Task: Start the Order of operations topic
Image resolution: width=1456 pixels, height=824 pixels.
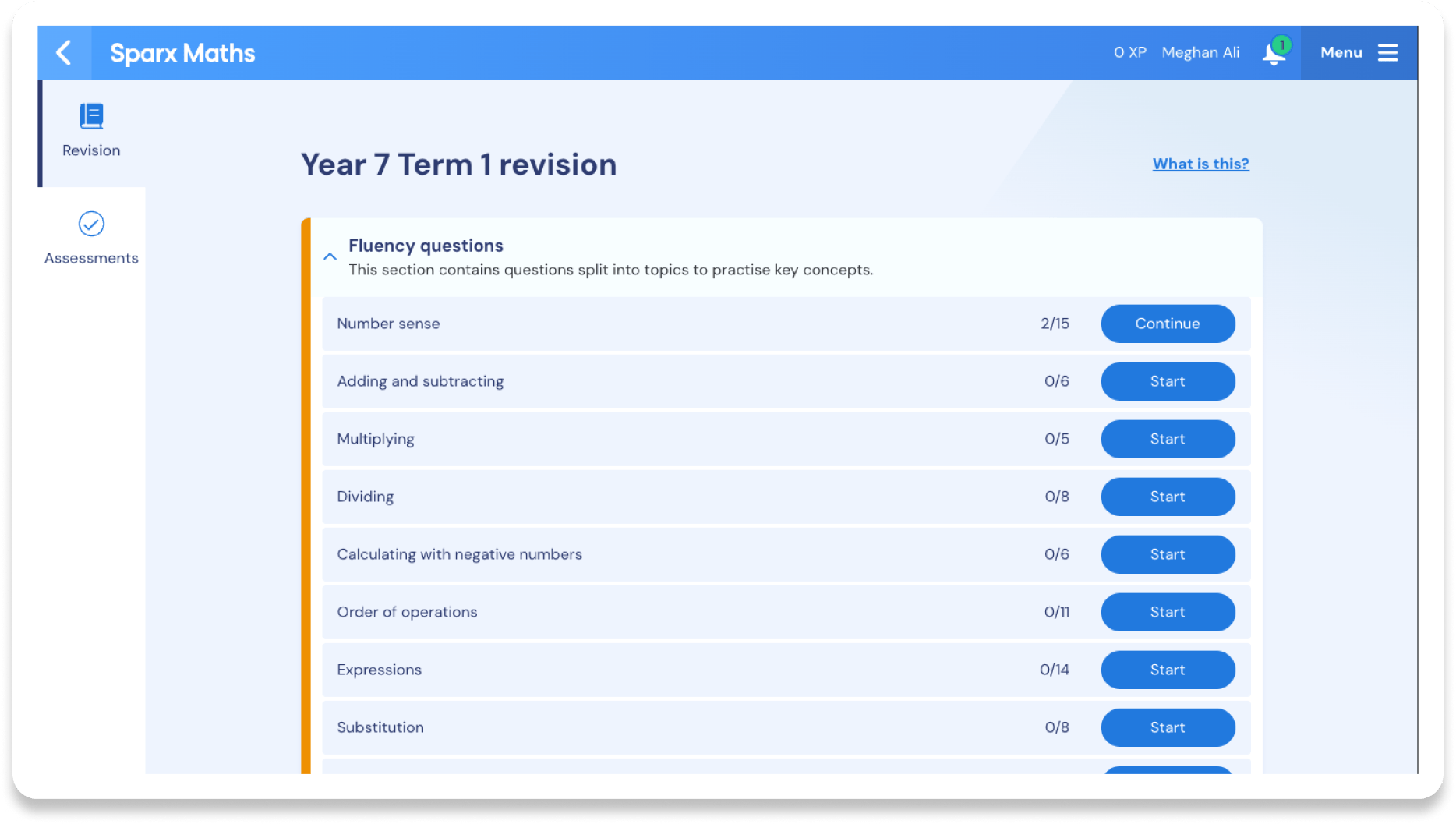Action: tap(1167, 612)
